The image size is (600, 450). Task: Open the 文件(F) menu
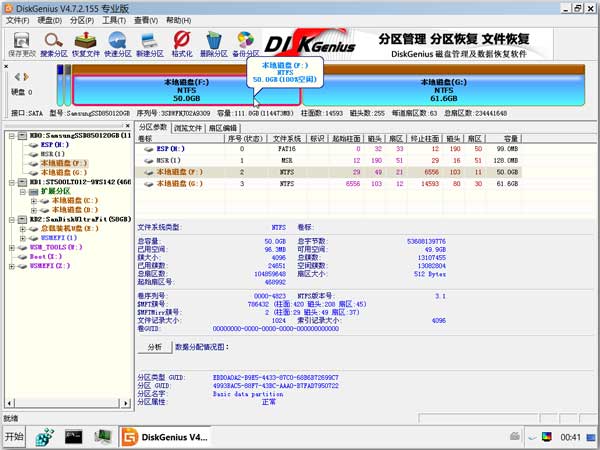[17, 20]
